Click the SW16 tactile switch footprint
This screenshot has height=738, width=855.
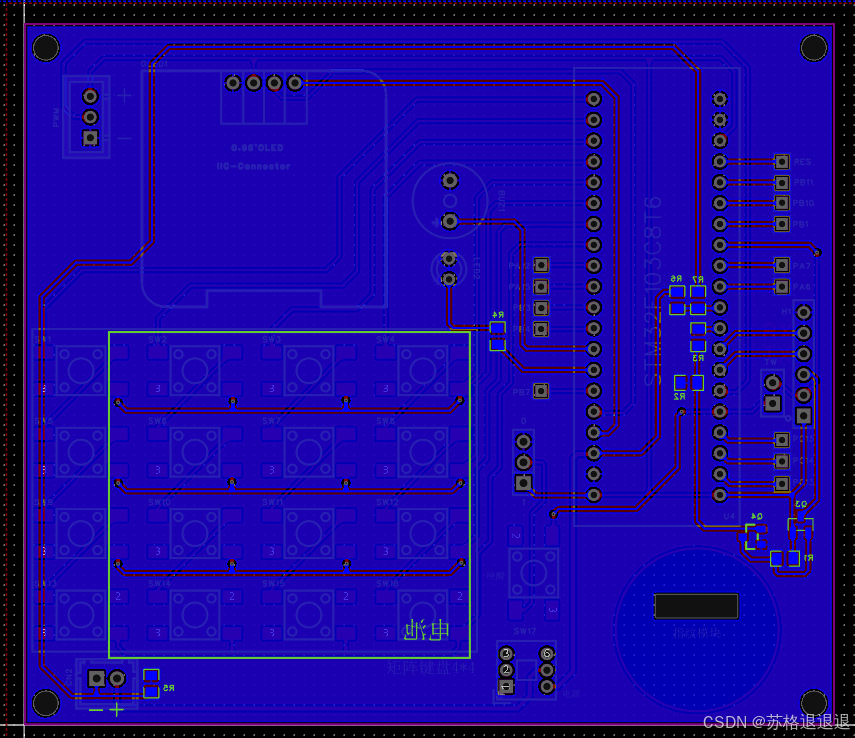coord(423,615)
